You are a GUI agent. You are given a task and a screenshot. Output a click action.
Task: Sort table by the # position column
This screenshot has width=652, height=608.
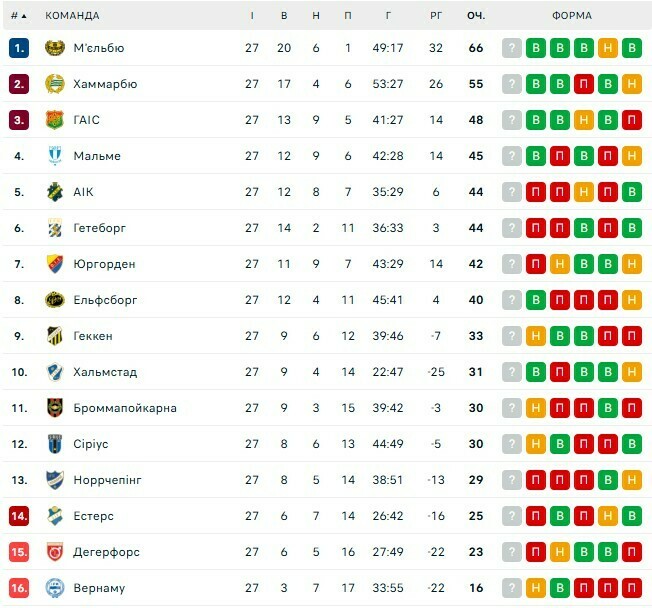pyautogui.click(x=19, y=16)
